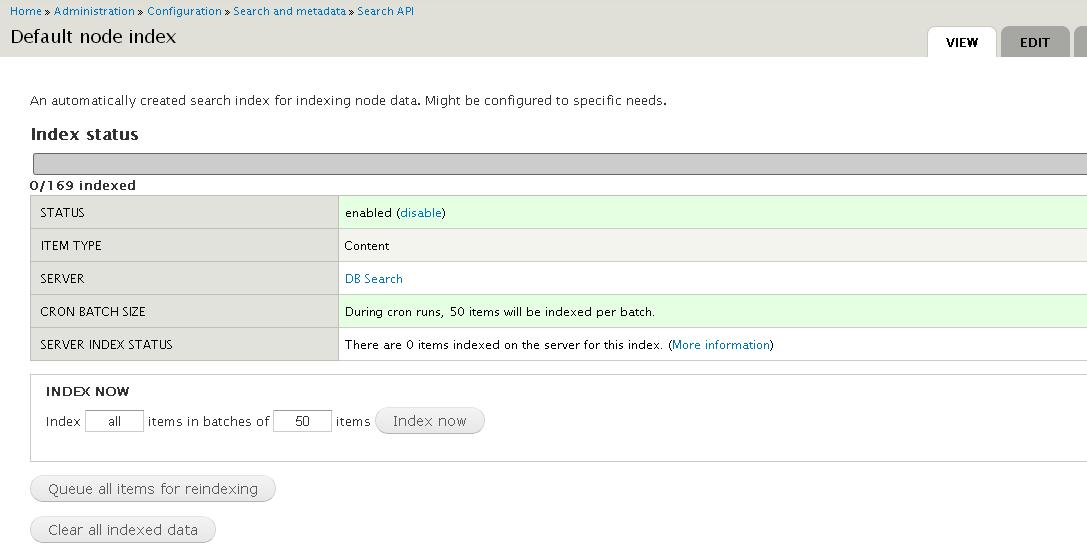The image size is (1087, 555).
Task: Go to Home in the breadcrumb
Action: tap(26, 11)
